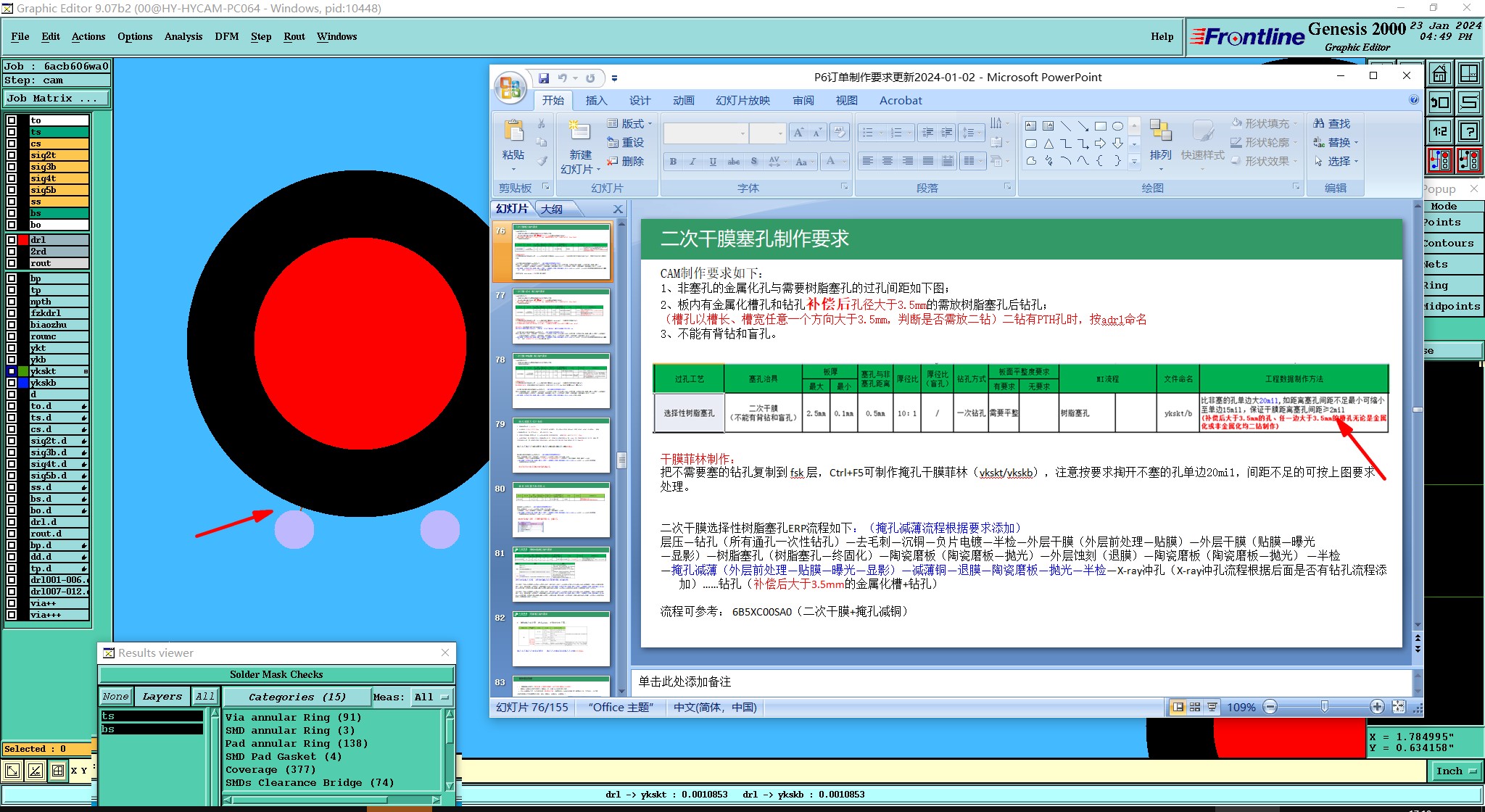Click the PowerPoint save icon

(x=543, y=78)
